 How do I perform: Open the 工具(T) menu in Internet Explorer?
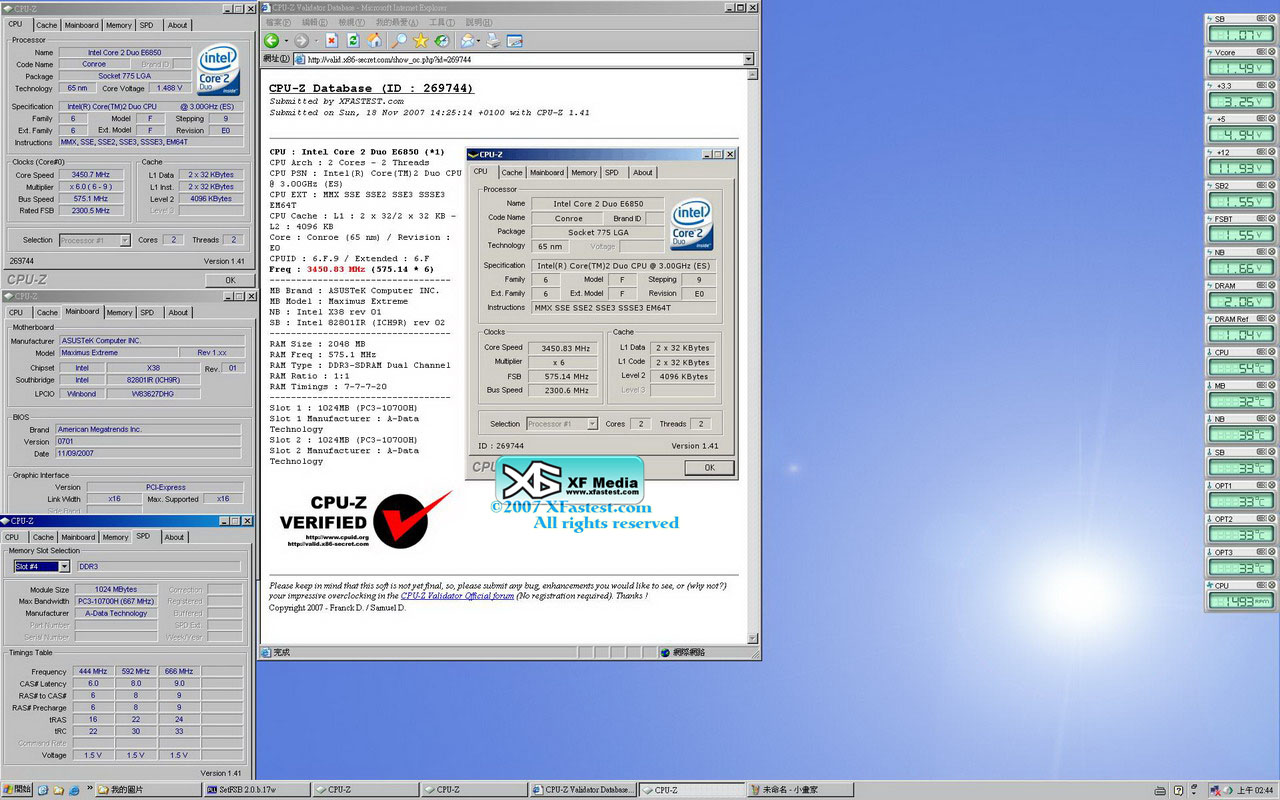pyautogui.click(x=442, y=22)
